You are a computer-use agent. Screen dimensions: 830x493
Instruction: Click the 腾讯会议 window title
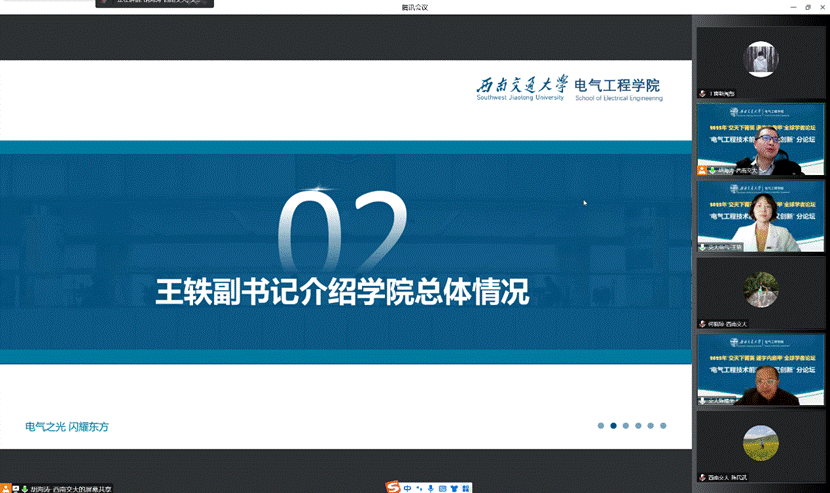[414, 7]
